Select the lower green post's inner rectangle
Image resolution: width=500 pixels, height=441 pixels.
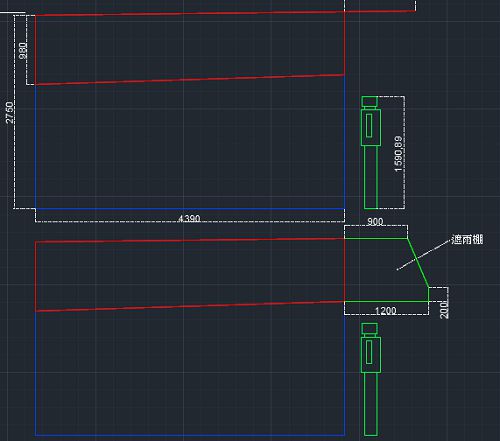click(x=369, y=352)
